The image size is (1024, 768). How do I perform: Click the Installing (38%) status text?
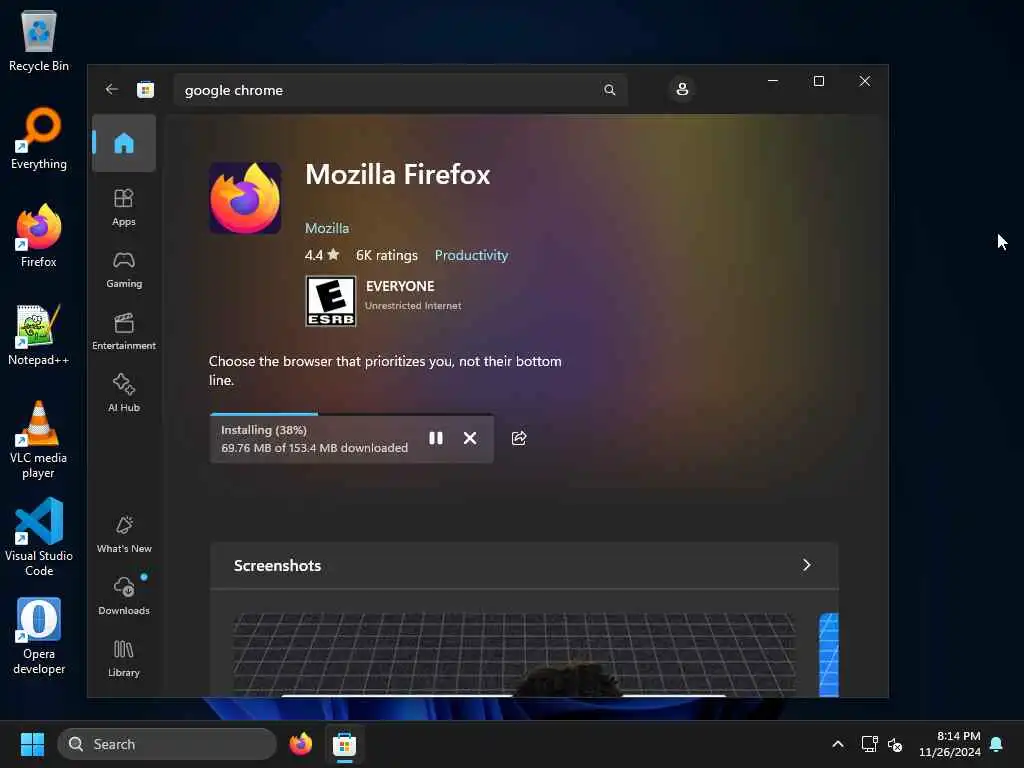click(264, 430)
